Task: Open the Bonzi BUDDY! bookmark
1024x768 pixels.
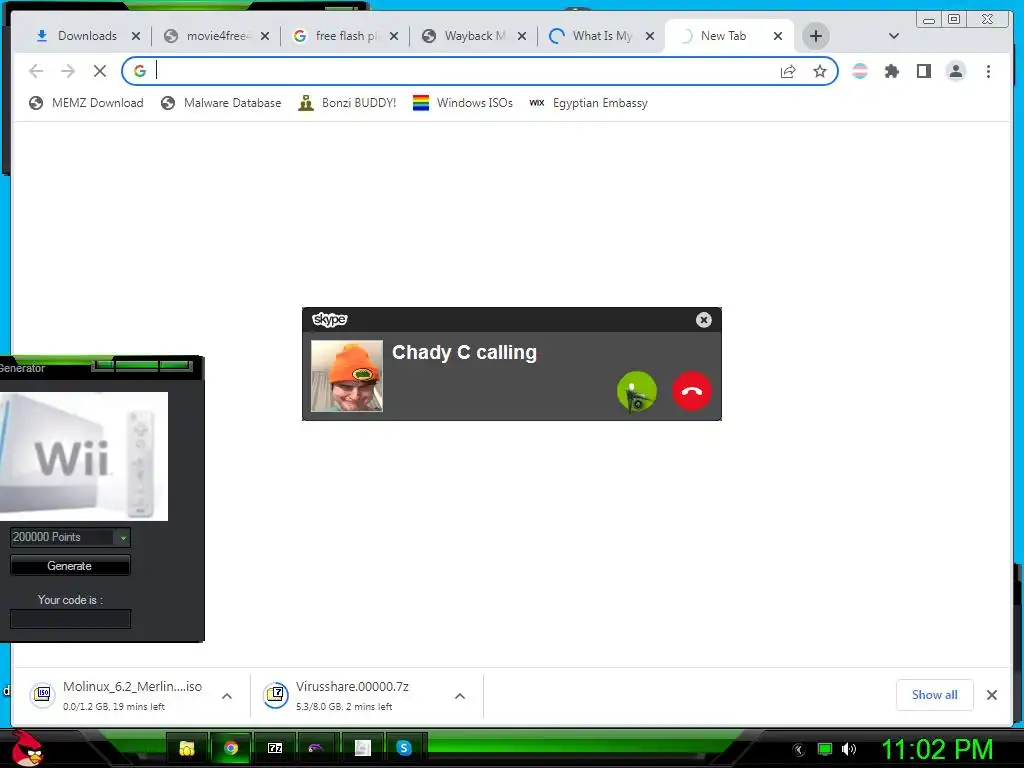Action: 347,103
